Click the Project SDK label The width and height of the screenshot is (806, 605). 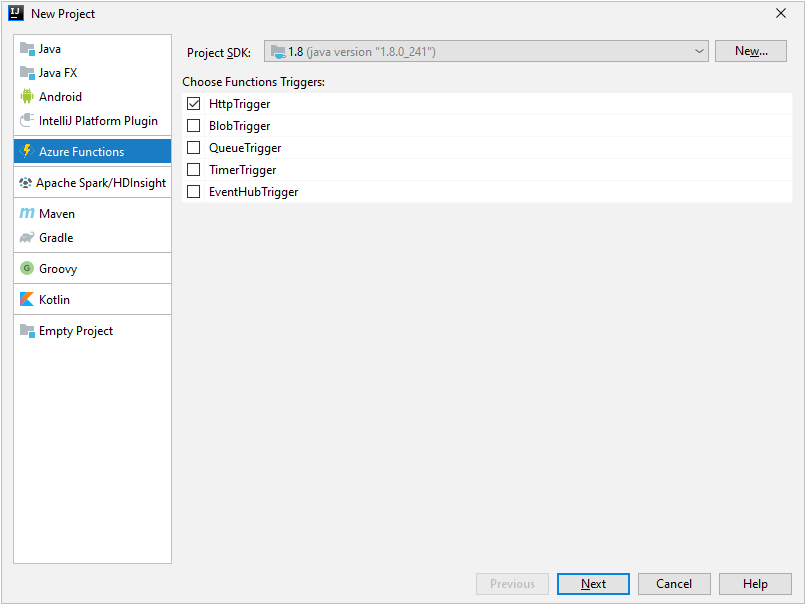219,53
